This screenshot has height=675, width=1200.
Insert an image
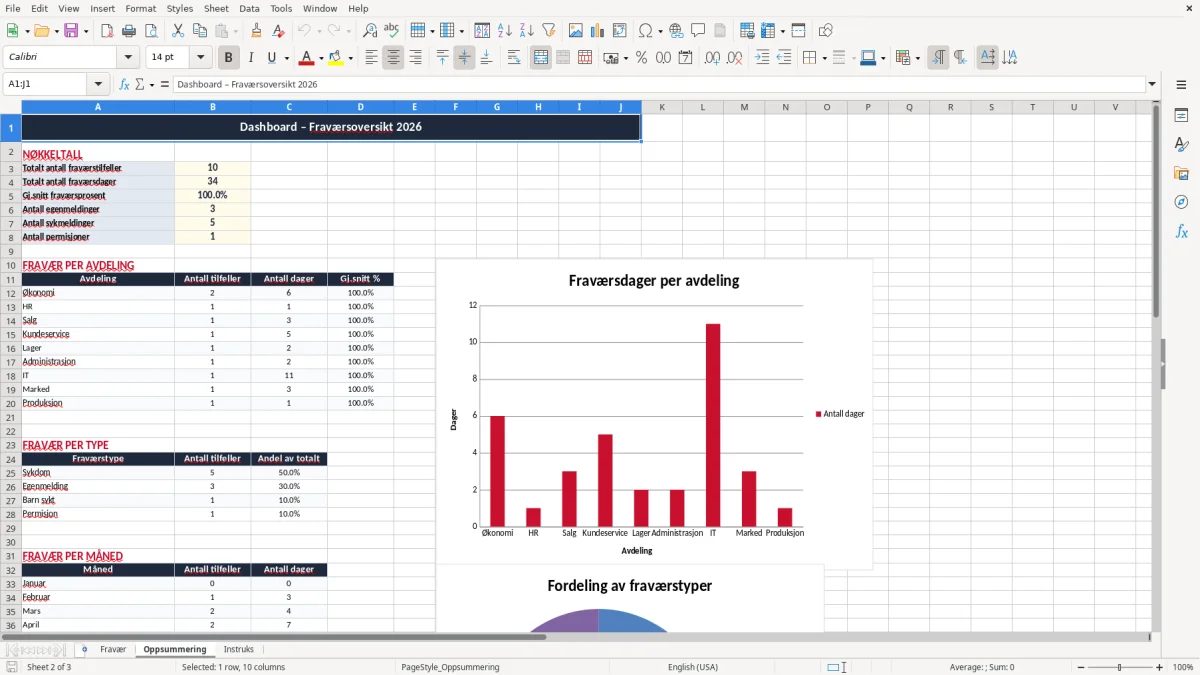tap(577, 31)
